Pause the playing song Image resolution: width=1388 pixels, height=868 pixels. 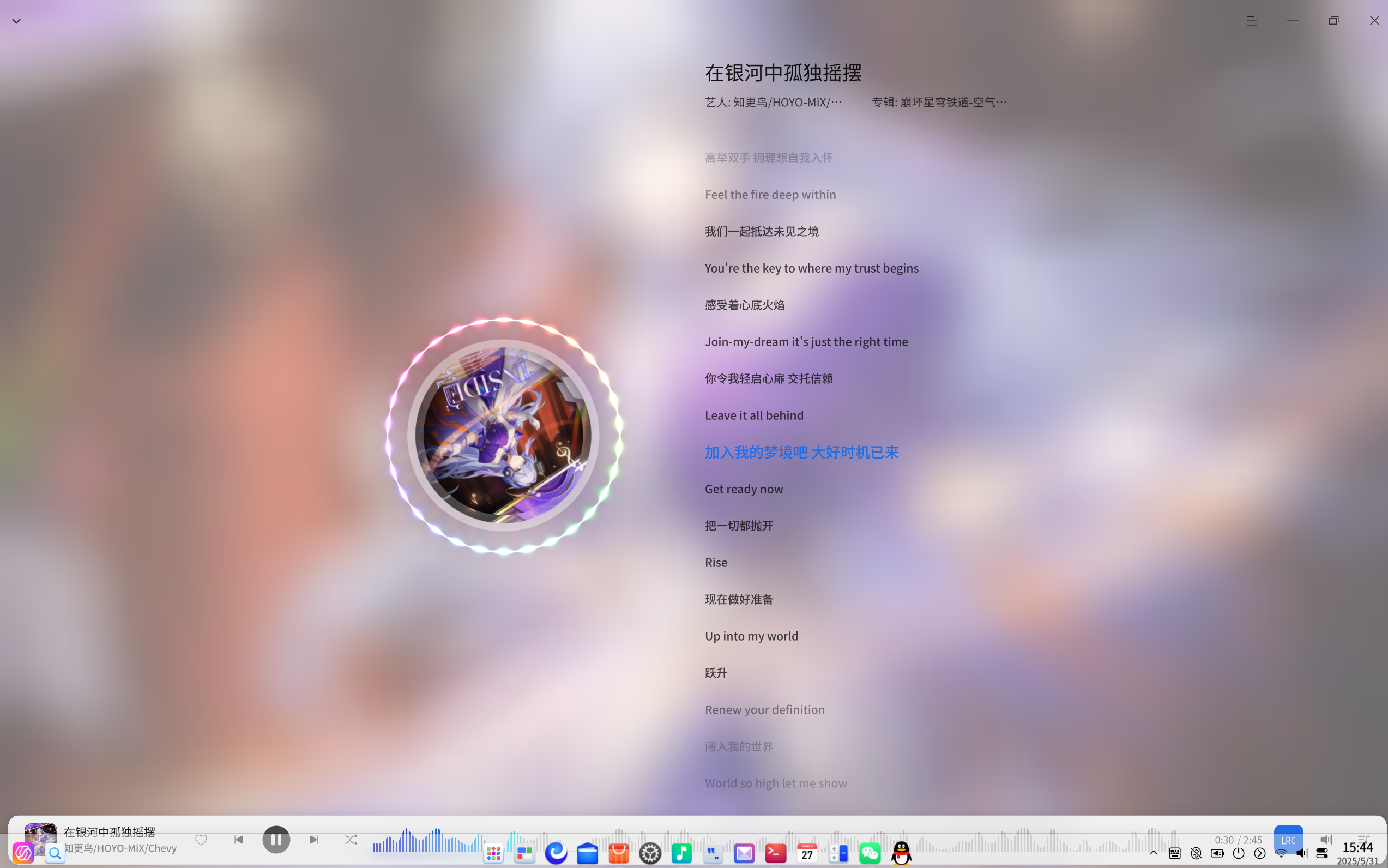(276, 839)
